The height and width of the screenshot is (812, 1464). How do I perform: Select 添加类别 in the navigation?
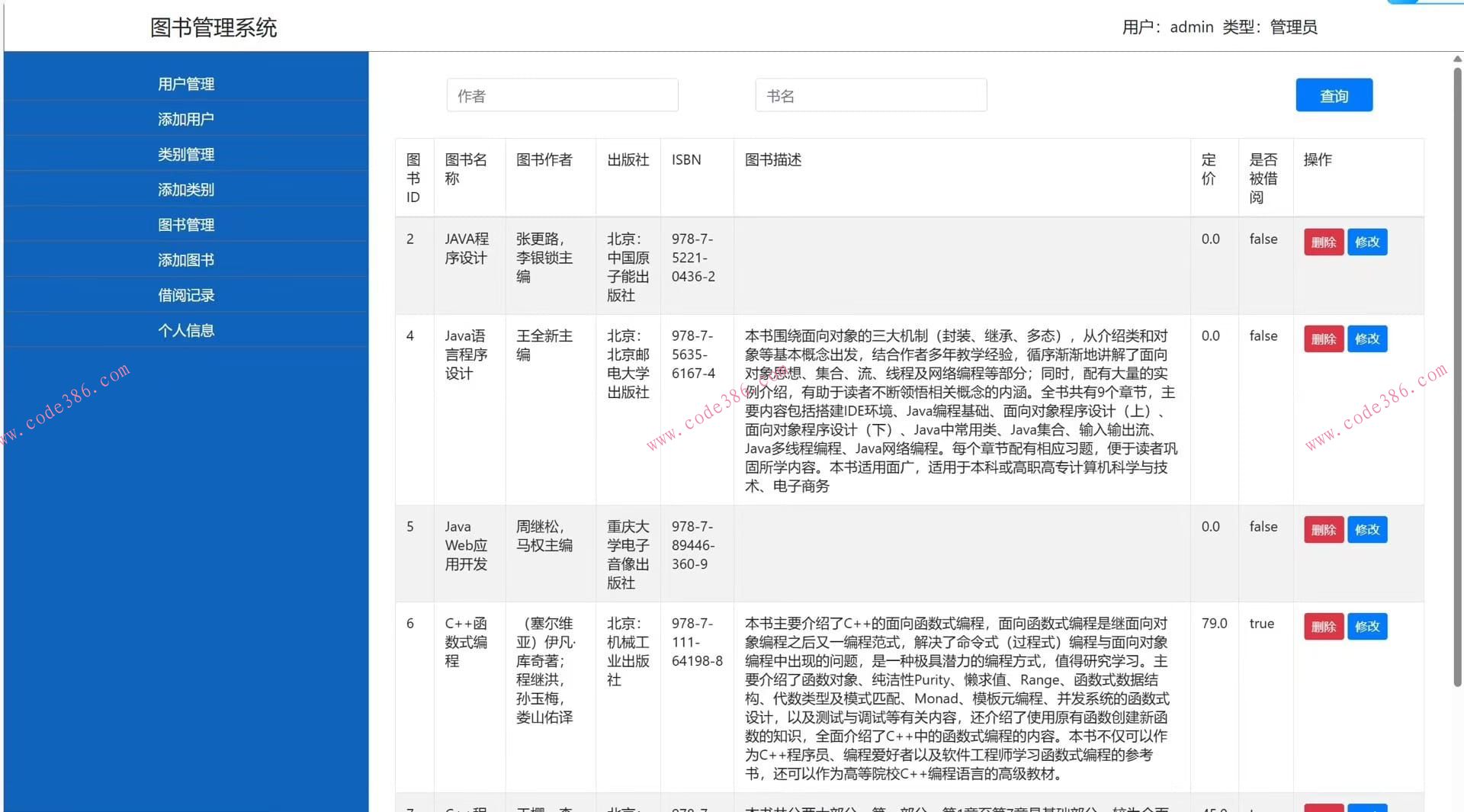185,189
